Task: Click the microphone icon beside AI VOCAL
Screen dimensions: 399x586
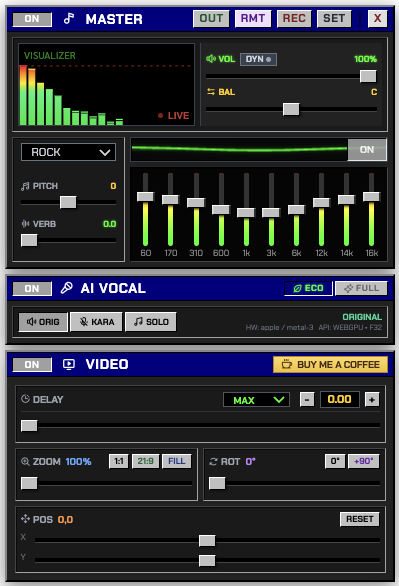Action: (66, 288)
